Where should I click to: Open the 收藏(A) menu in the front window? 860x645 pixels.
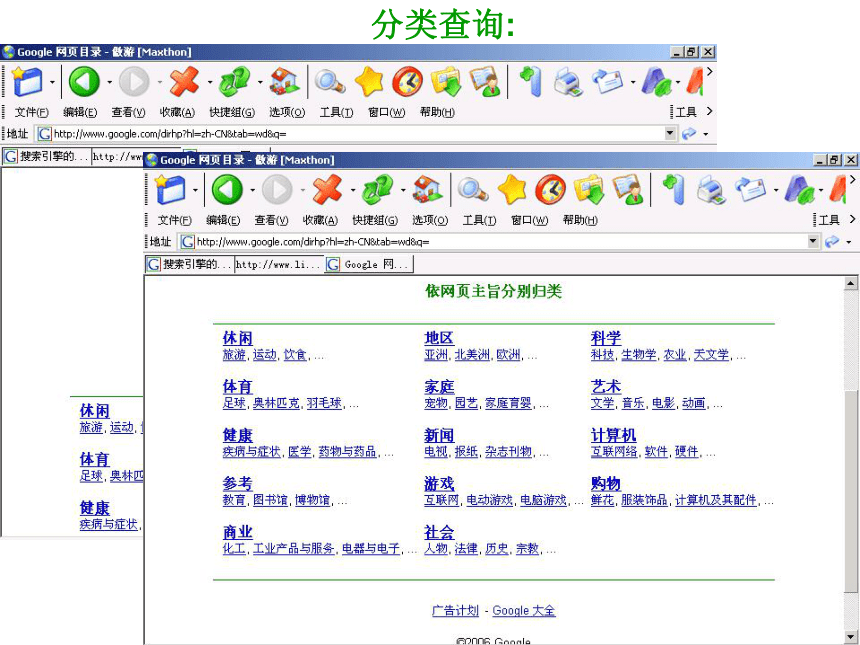click(x=320, y=220)
